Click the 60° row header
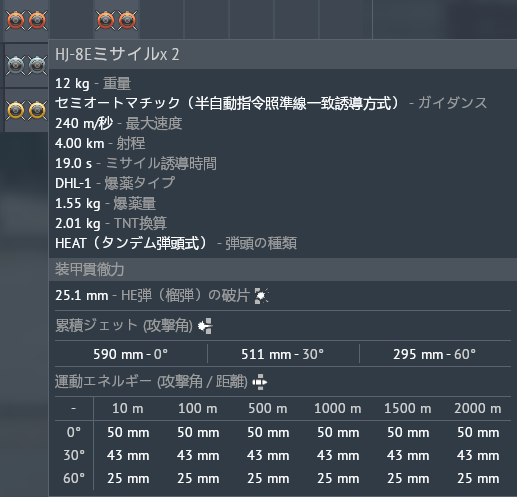The height and width of the screenshot is (497, 517). (x=74, y=478)
